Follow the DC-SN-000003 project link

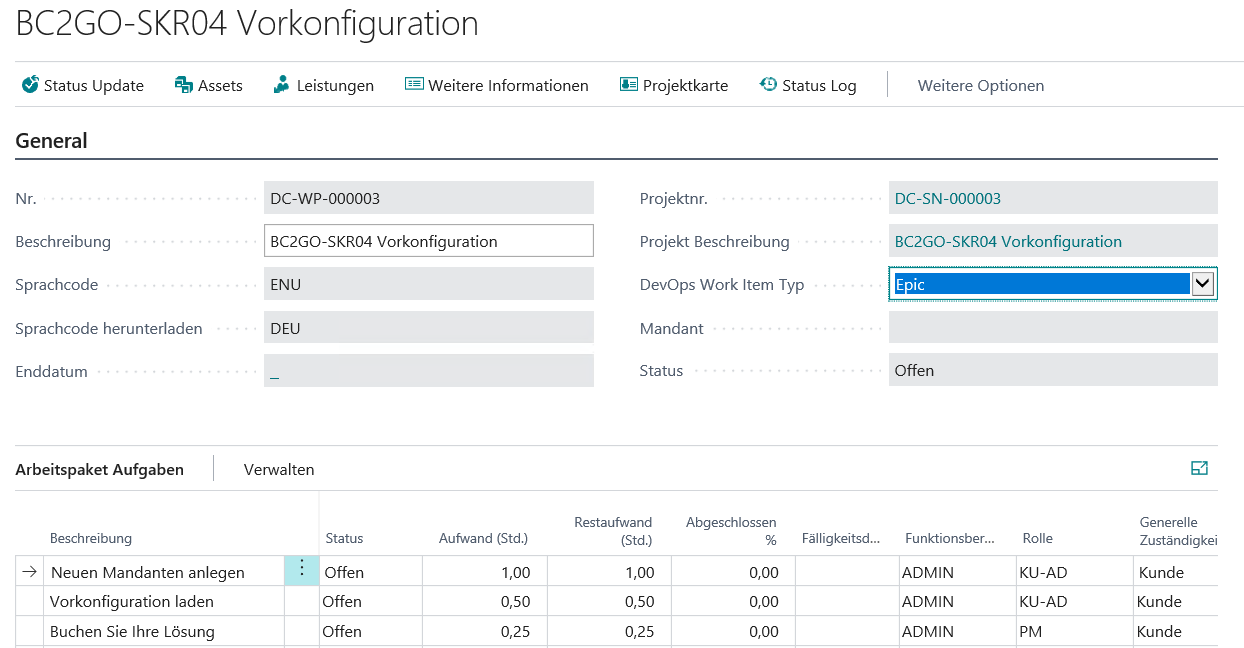[948, 198]
